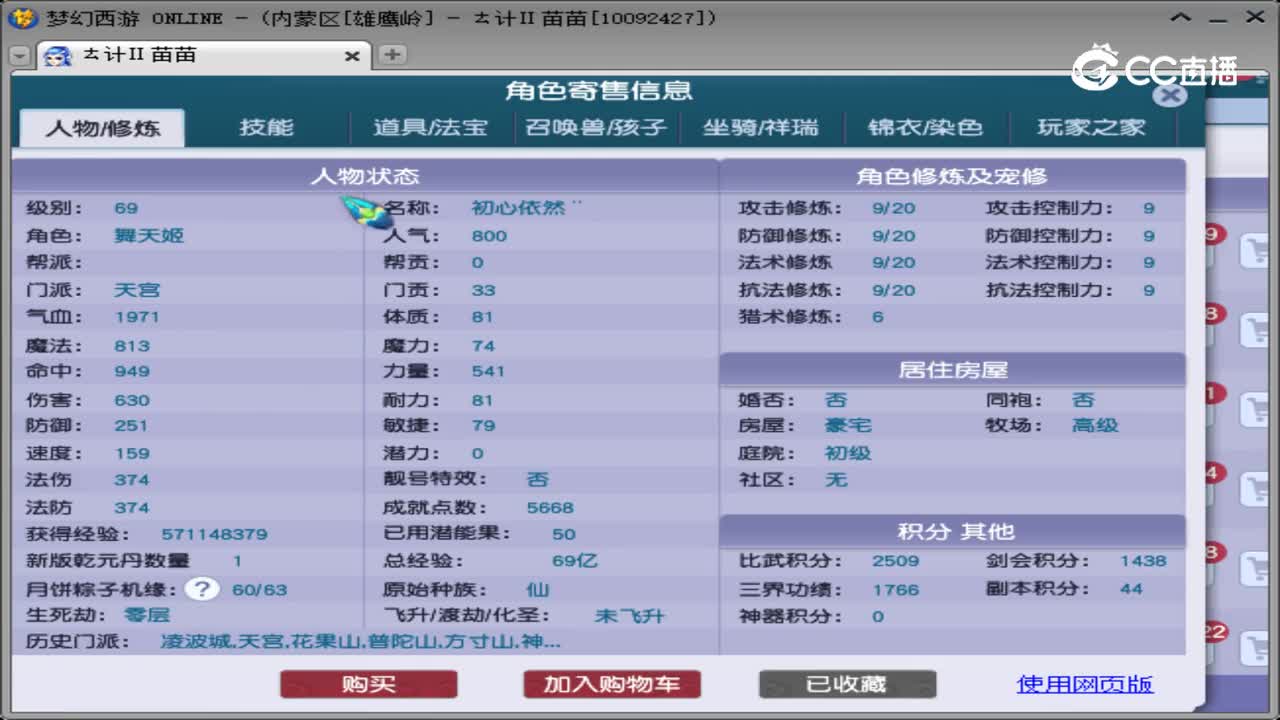Click the 气血 value 1971
1280x720 pixels.
click(x=137, y=317)
